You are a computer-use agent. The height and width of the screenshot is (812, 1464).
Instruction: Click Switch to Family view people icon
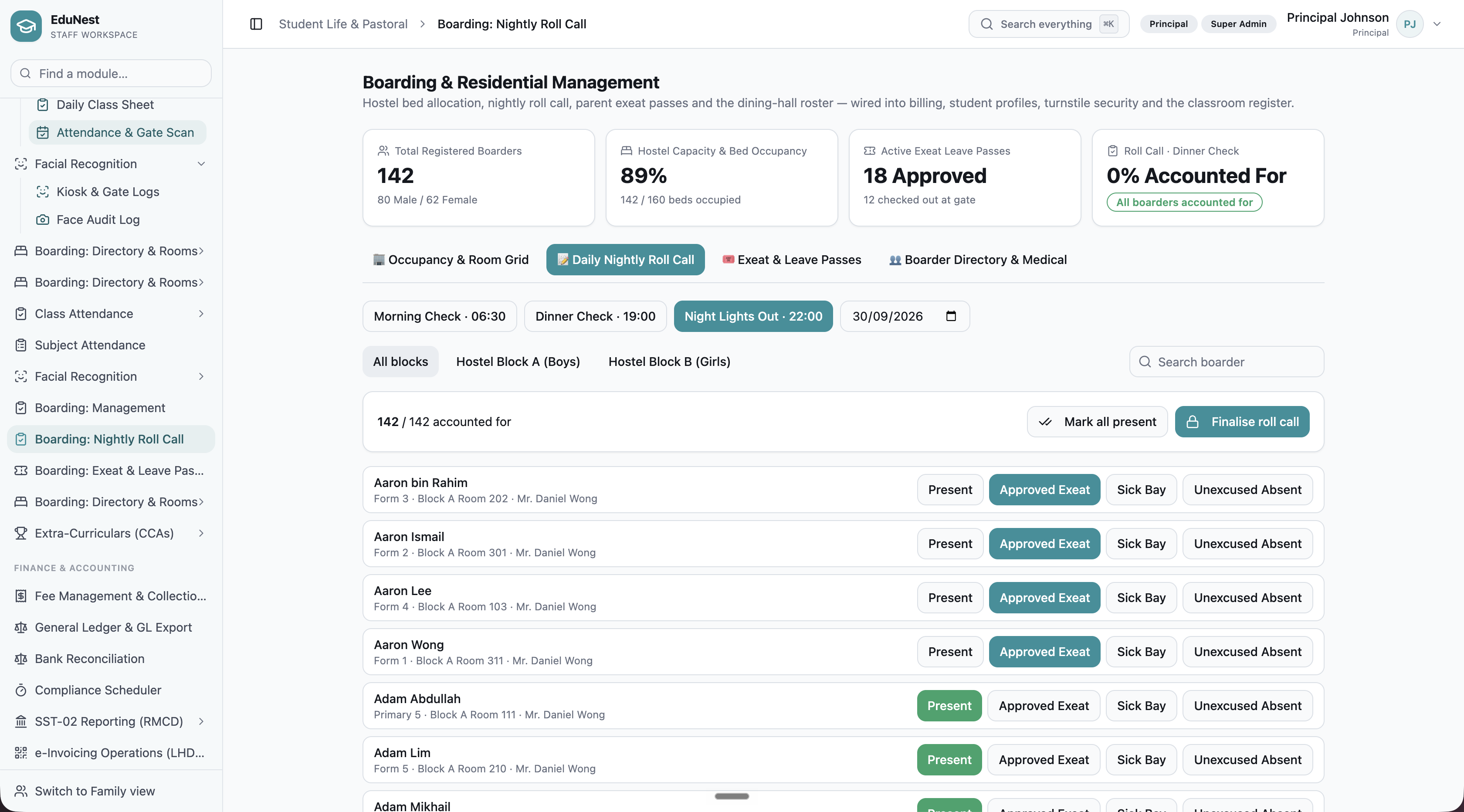point(21,791)
